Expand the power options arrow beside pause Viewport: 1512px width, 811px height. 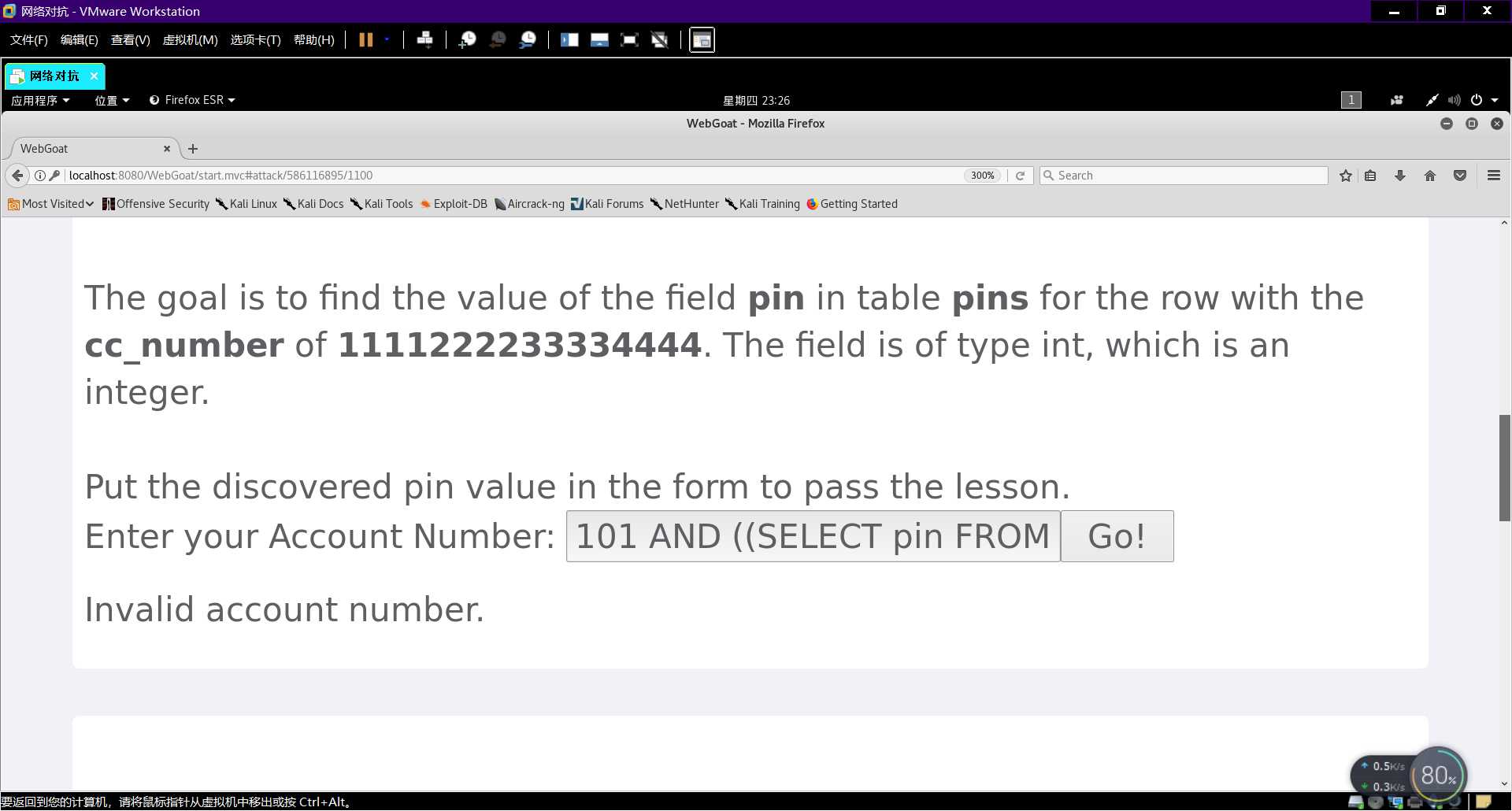pyautogui.click(x=387, y=39)
